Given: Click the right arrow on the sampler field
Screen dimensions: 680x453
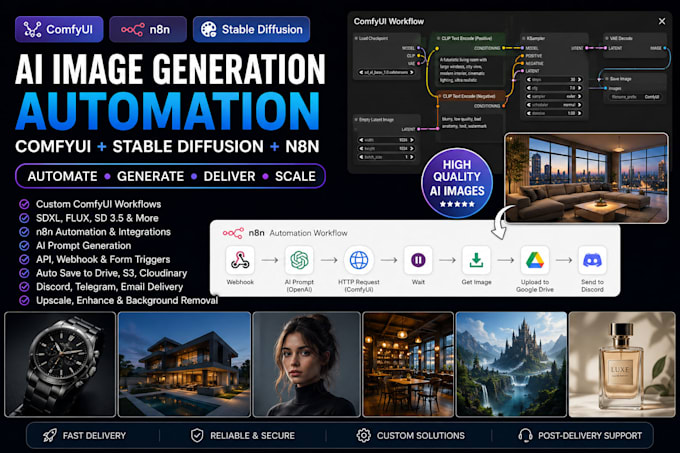Looking at the screenshot, I should 579,96.
